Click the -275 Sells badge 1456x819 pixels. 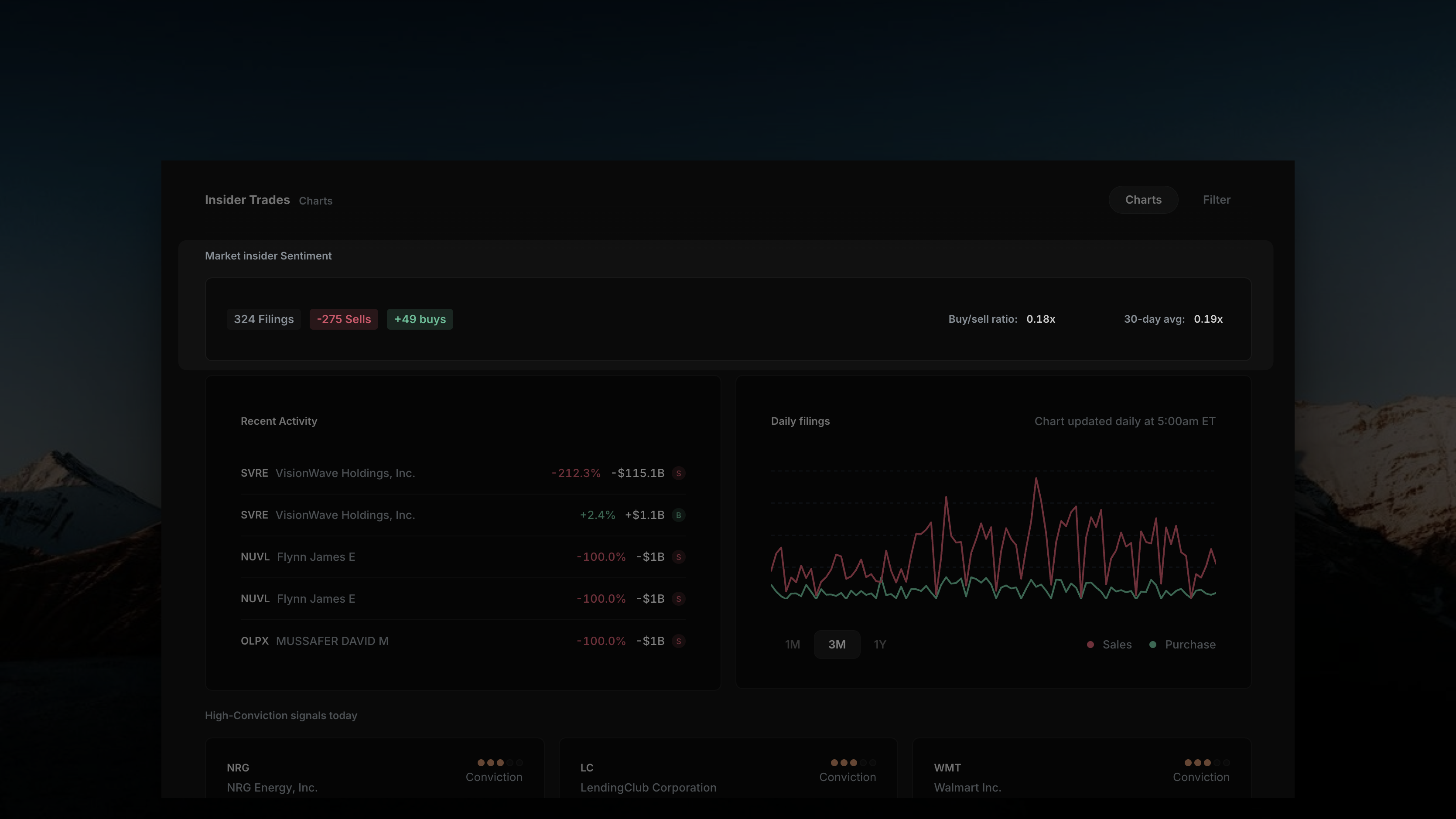pos(344,319)
